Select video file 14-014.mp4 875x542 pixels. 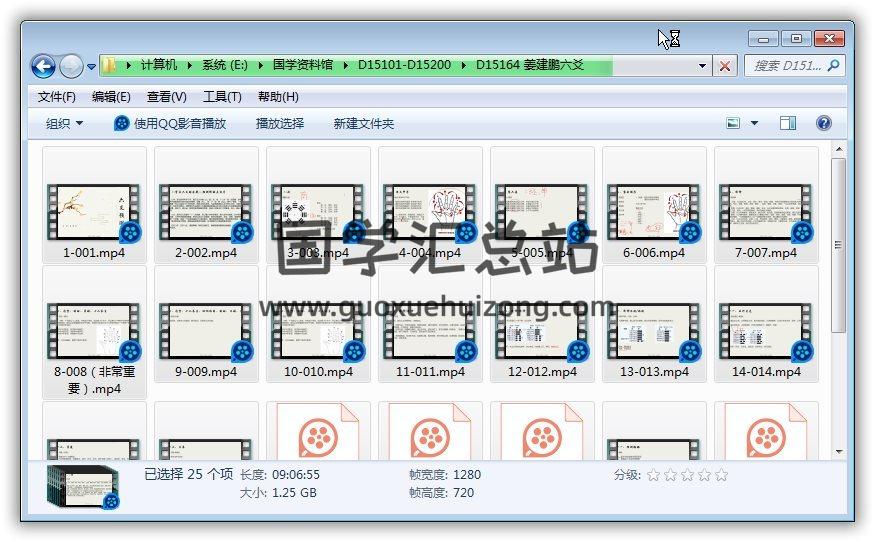coord(766,324)
